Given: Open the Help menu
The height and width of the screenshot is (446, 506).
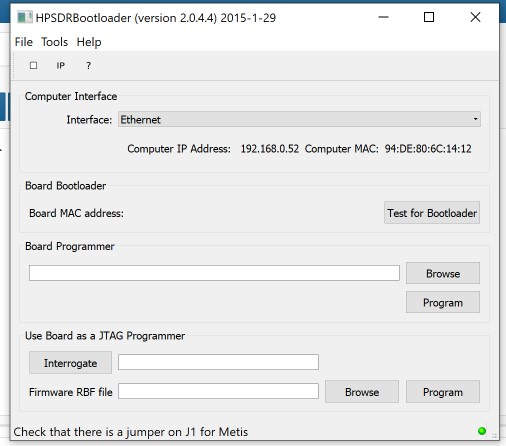Looking at the screenshot, I should [89, 42].
